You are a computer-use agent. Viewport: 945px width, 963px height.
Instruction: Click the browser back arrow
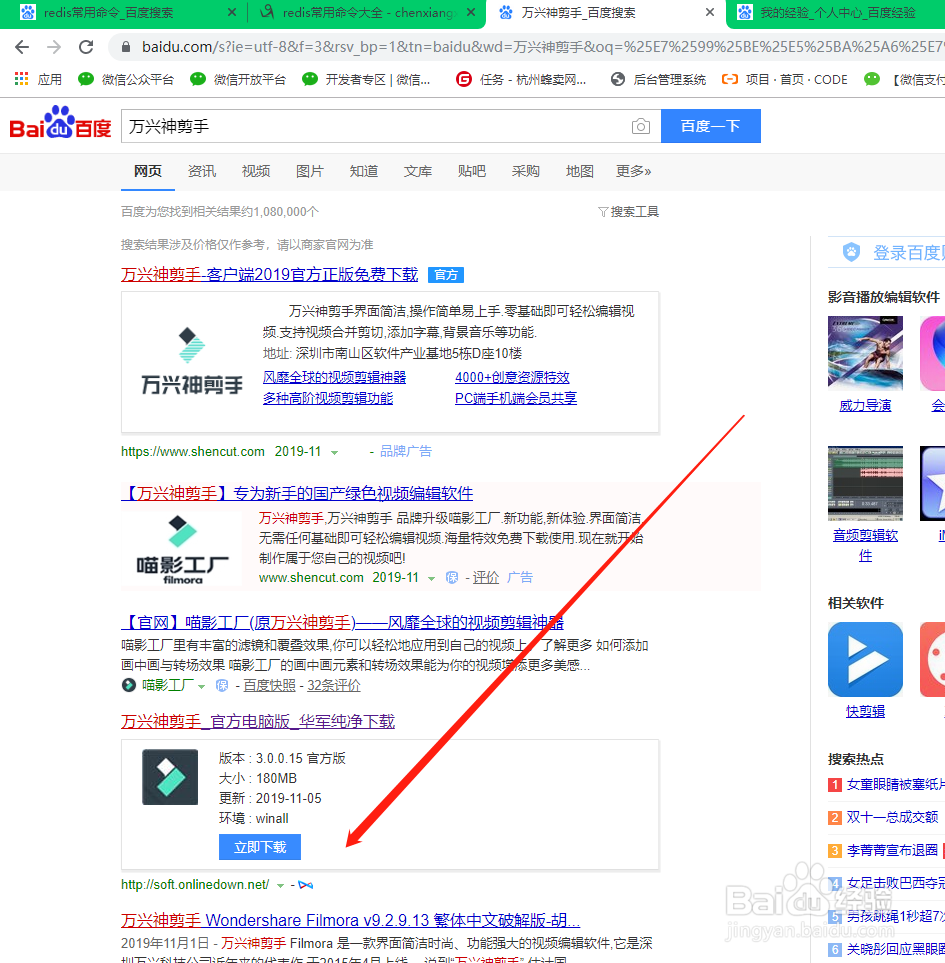click(22, 46)
